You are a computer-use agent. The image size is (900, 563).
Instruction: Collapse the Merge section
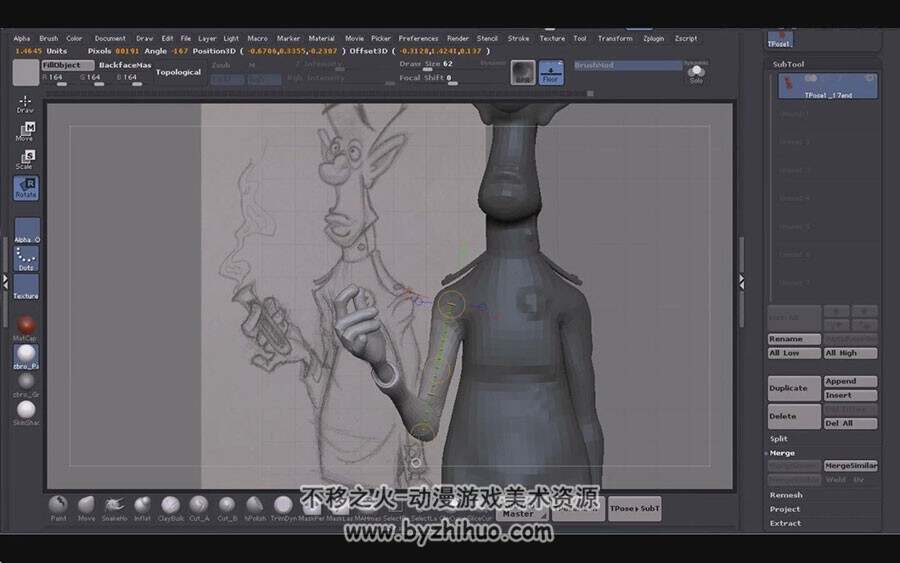(x=782, y=453)
